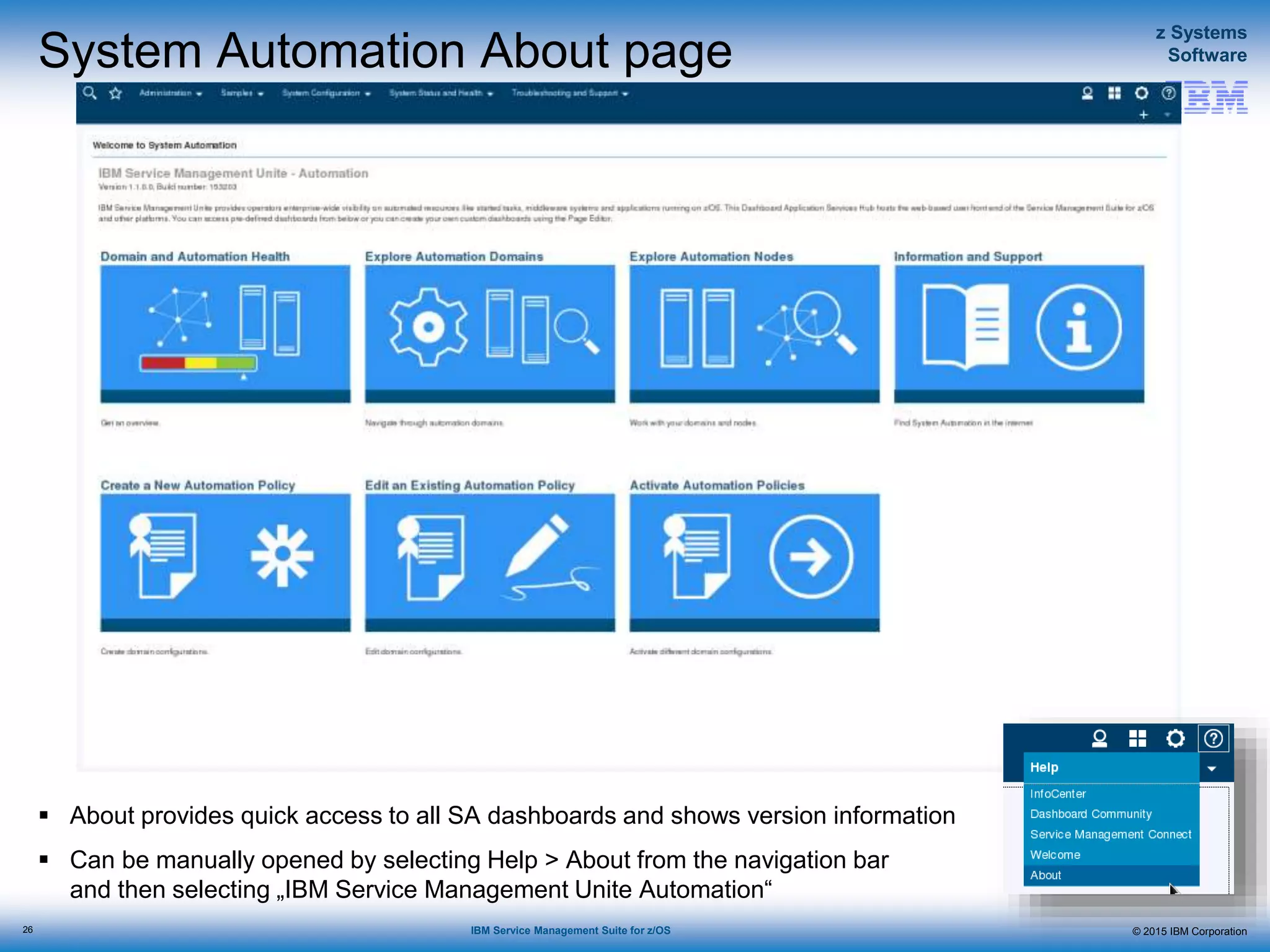Click the favorites star icon
Image resolution: width=1270 pixels, height=952 pixels.
coord(115,93)
